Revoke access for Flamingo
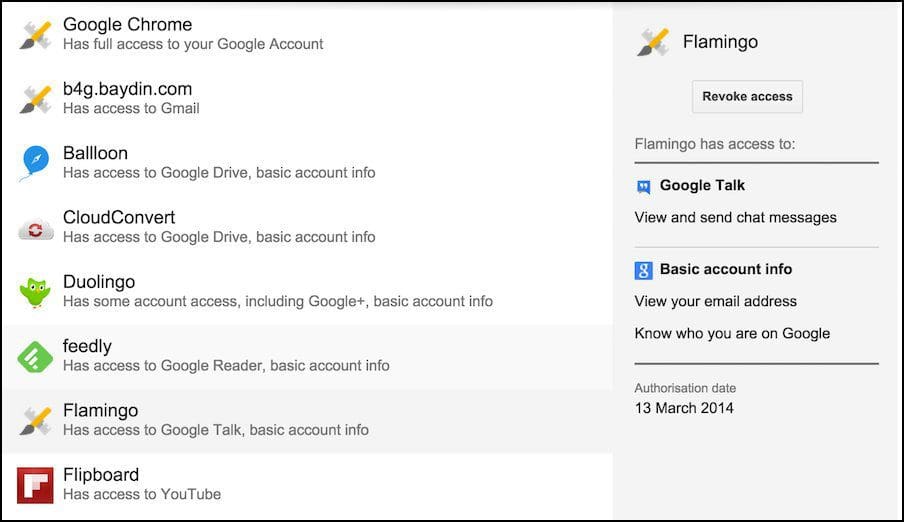 747,96
